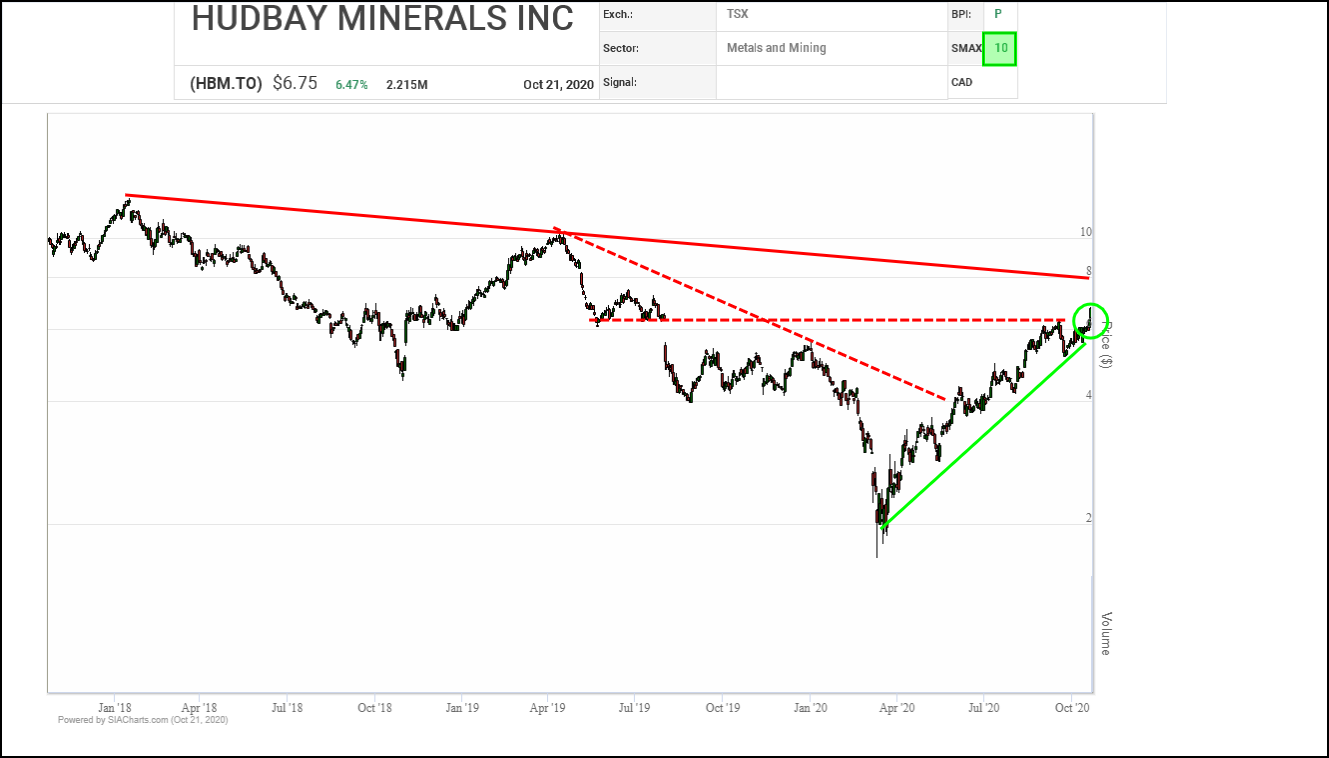The image size is (1329, 758).
Task: Click the vertical Volume axis label
Action: click(1106, 633)
